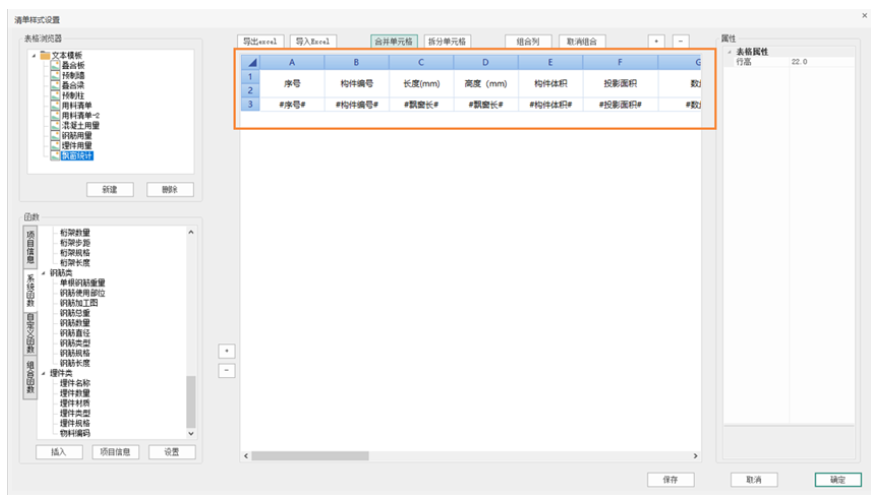Screen dimensions: 876x504
Task: Open the 自定义函数 vertical tab
Action: (30, 332)
